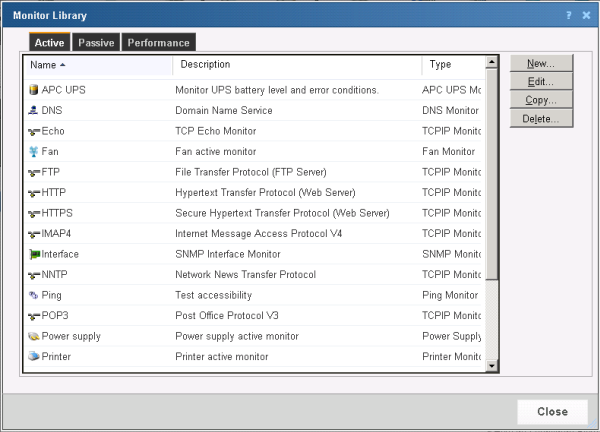600x432 pixels.
Task: Click the Echo row network icon
Action: click(x=34, y=132)
